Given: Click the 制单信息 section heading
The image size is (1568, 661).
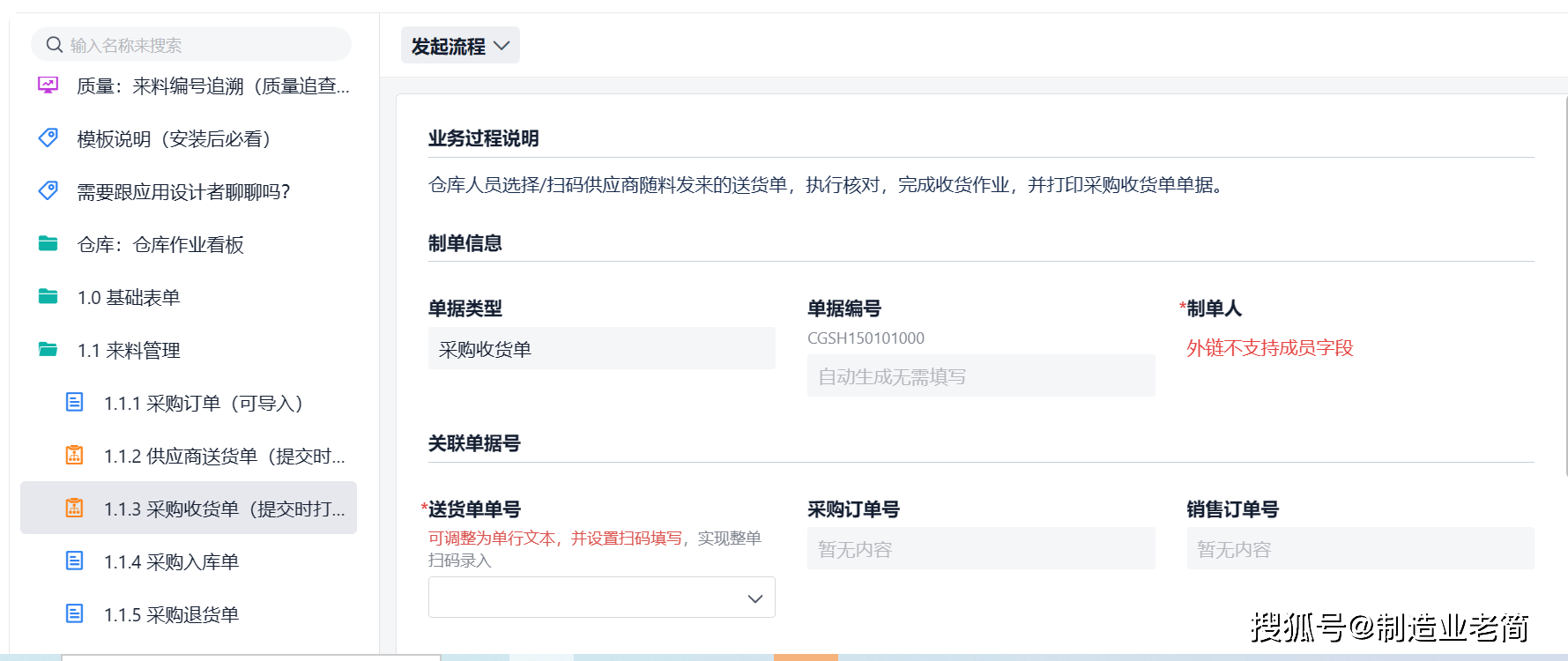Looking at the screenshot, I should point(464,243).
